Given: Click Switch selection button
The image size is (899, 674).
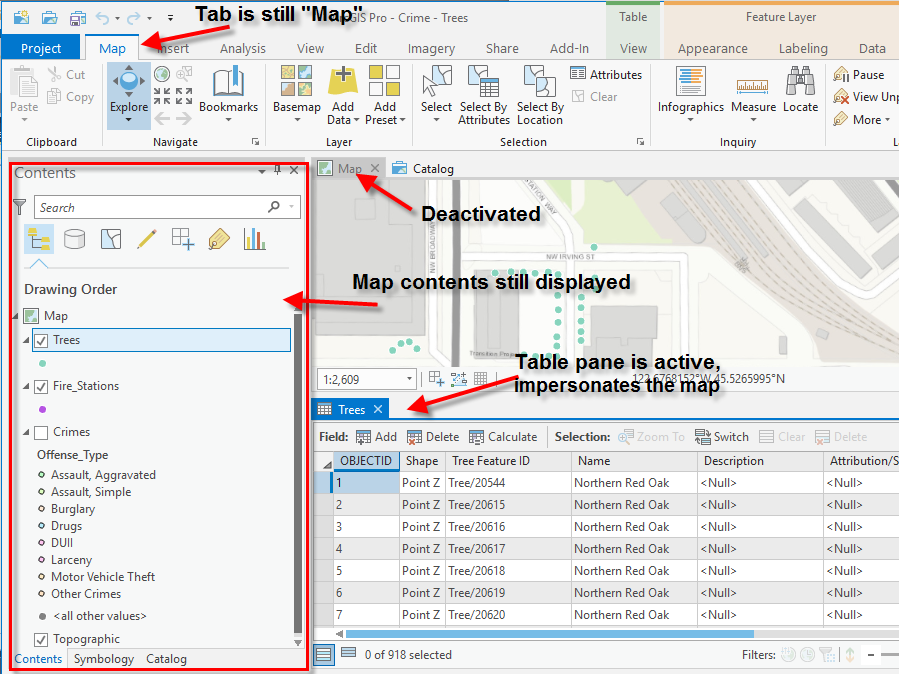Looking at the screenshot, I should 721,437.
